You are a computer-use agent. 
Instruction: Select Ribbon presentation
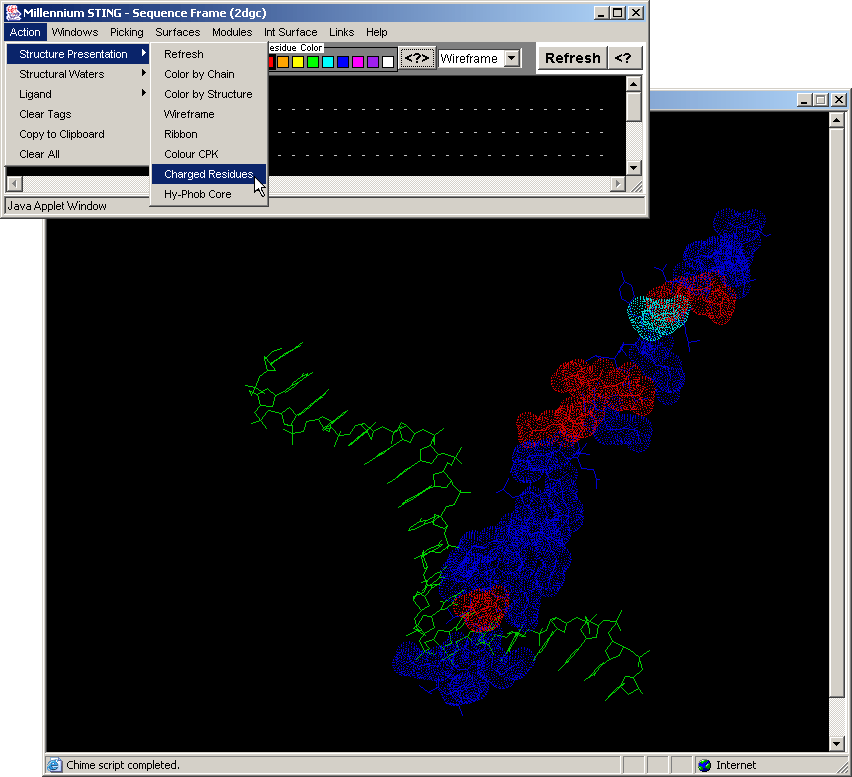point(209,134)
